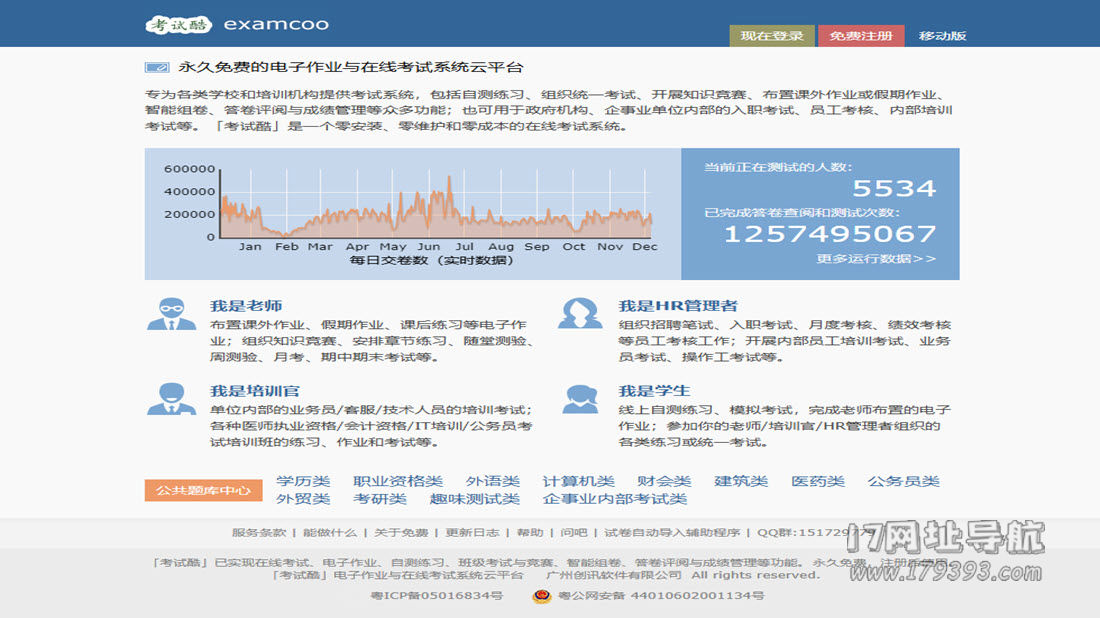Open the 考研类 question bank category
This screenshot has width=1100, height=618.
coord(380,499)
